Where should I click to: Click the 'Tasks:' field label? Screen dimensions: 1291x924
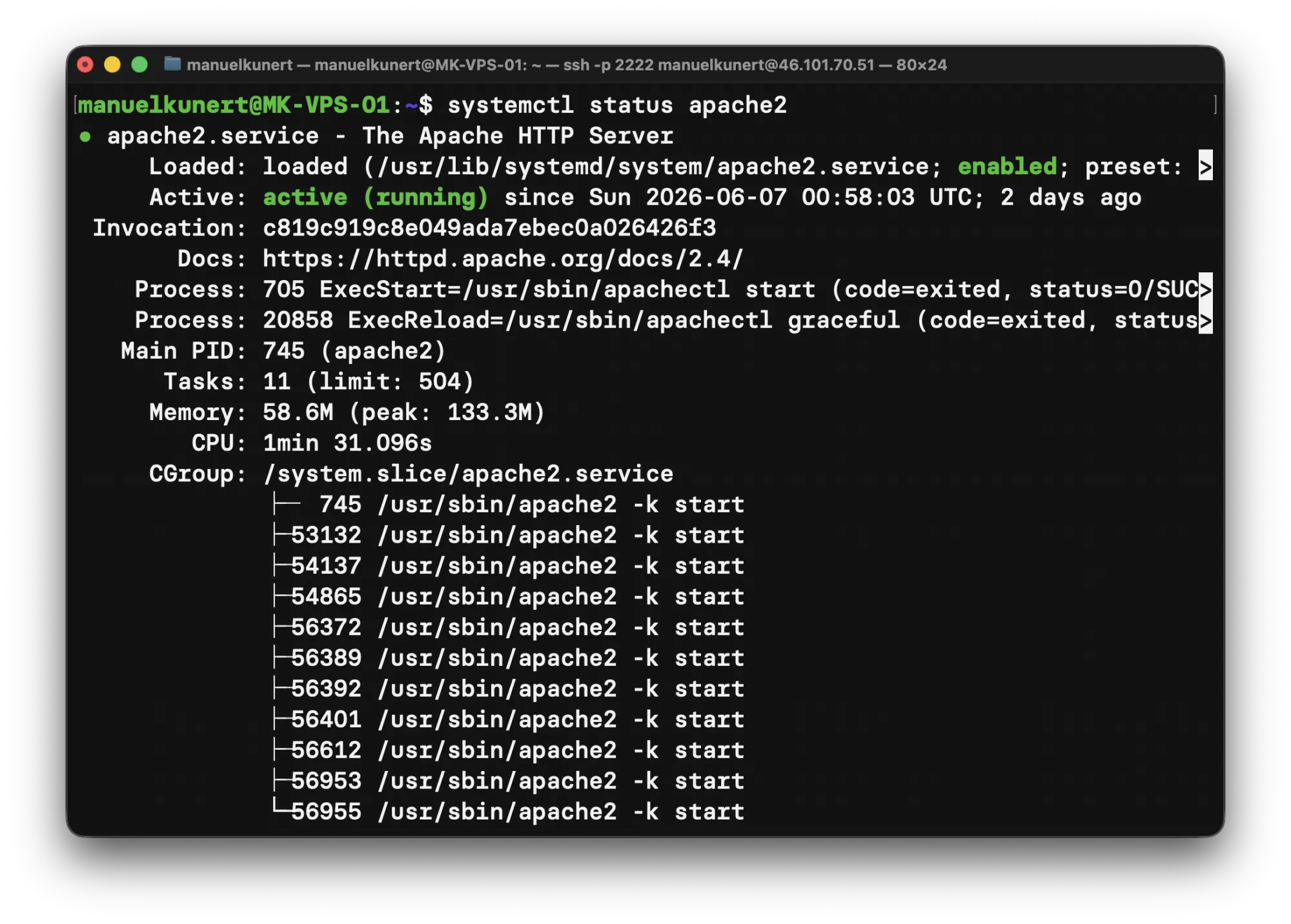pyautogui.click(x=205, y=381)
